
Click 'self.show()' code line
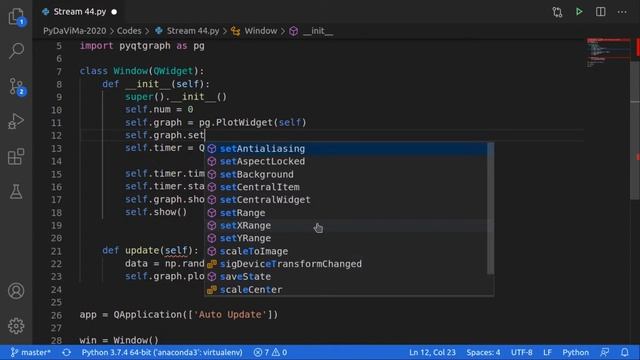156,212
